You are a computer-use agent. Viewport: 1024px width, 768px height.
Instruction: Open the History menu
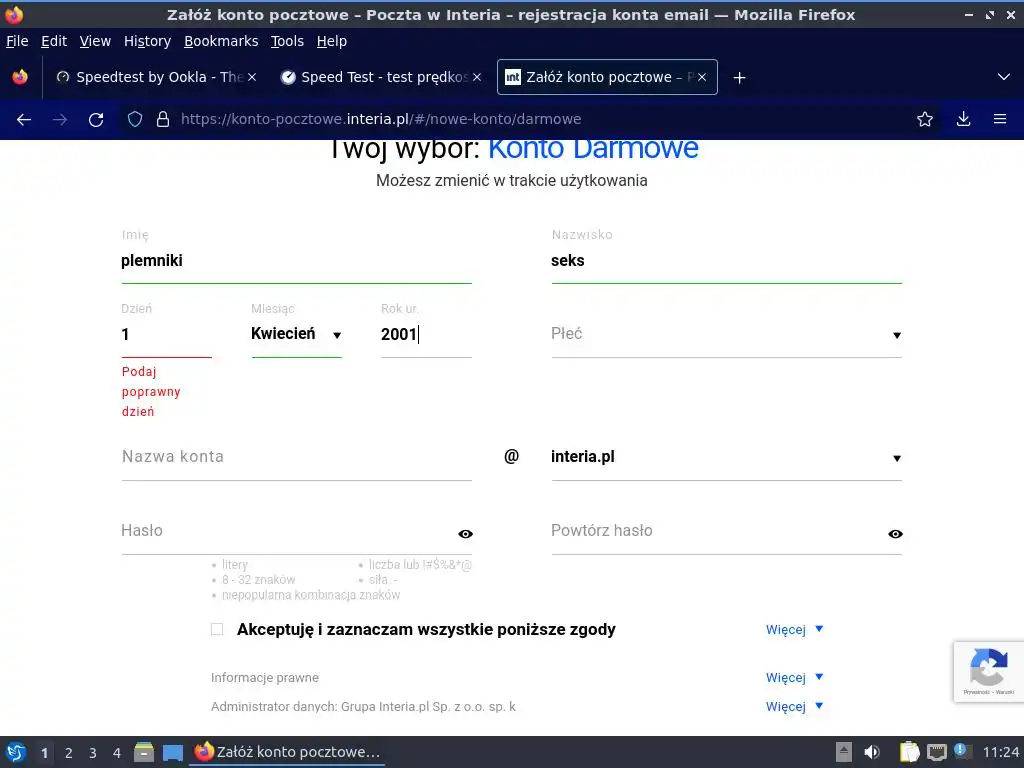click(x=148, y=41)
